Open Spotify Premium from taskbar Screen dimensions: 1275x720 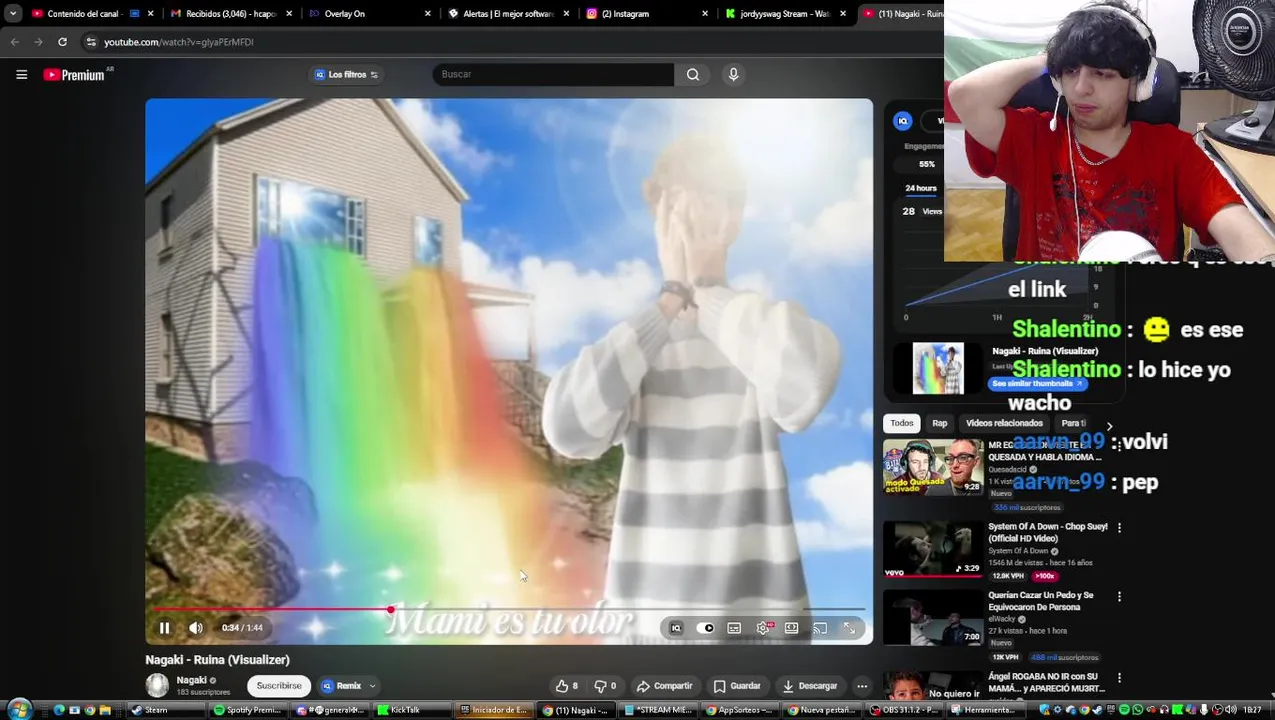tap(247, 710)
